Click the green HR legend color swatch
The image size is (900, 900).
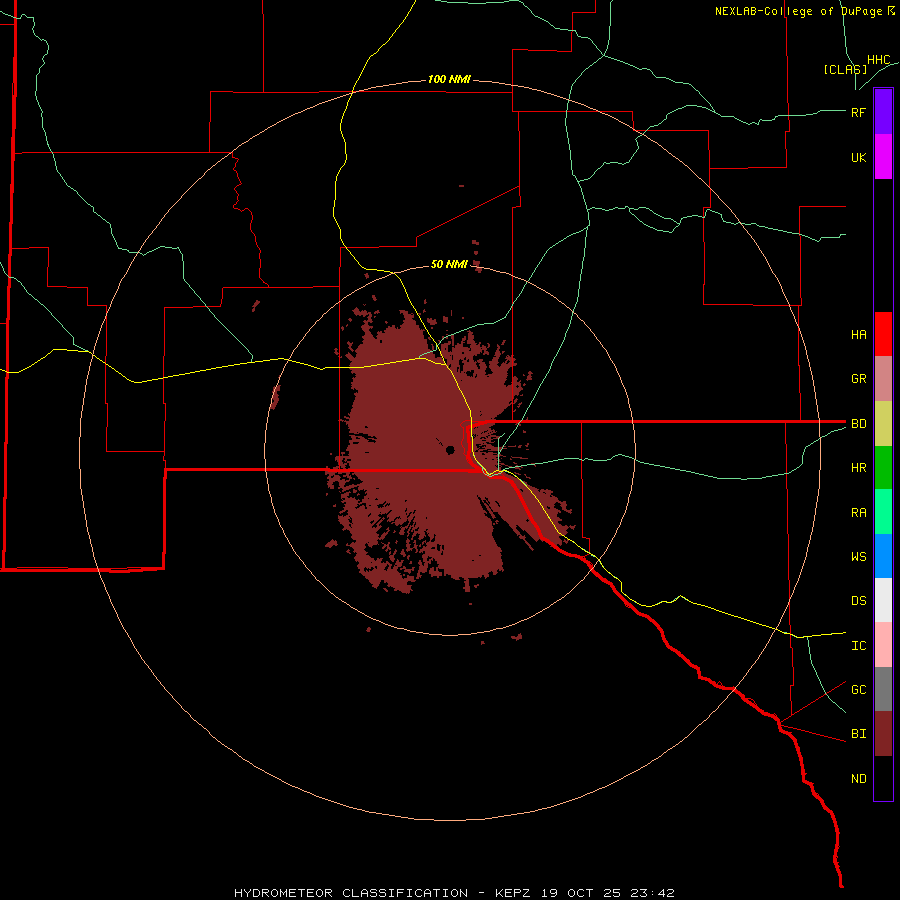(883, 468)
